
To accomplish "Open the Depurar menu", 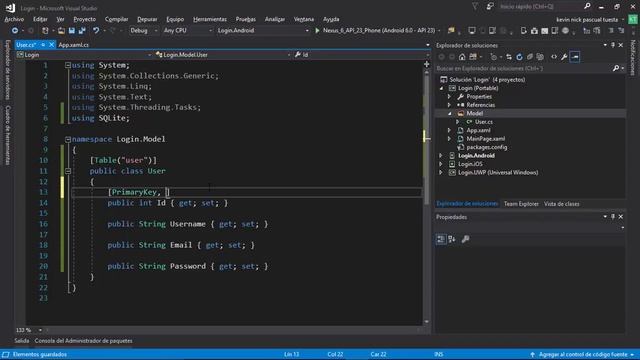I will (147, 19).
